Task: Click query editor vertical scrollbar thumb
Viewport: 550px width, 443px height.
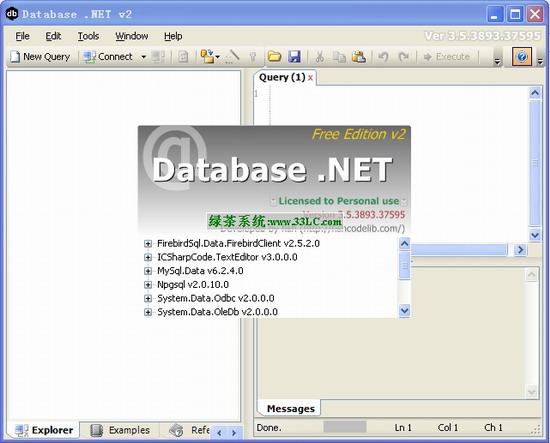Action: tap(535, 163)
